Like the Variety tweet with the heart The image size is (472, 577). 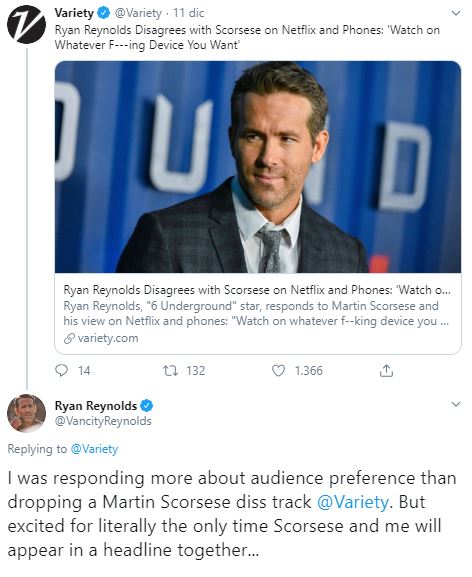[278, 371]
